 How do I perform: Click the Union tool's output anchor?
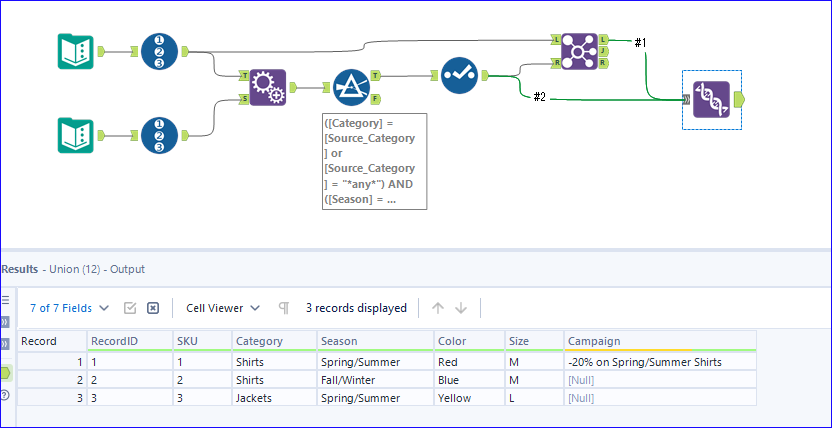coord(738,99)
